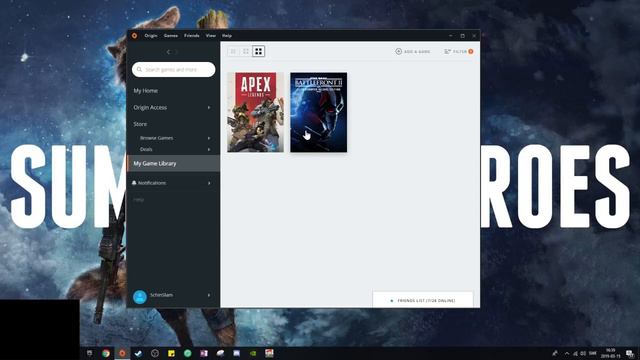Open the View menu
This screenshot has width=640, height=360.
pyautogui.click(x=211, y=36)
